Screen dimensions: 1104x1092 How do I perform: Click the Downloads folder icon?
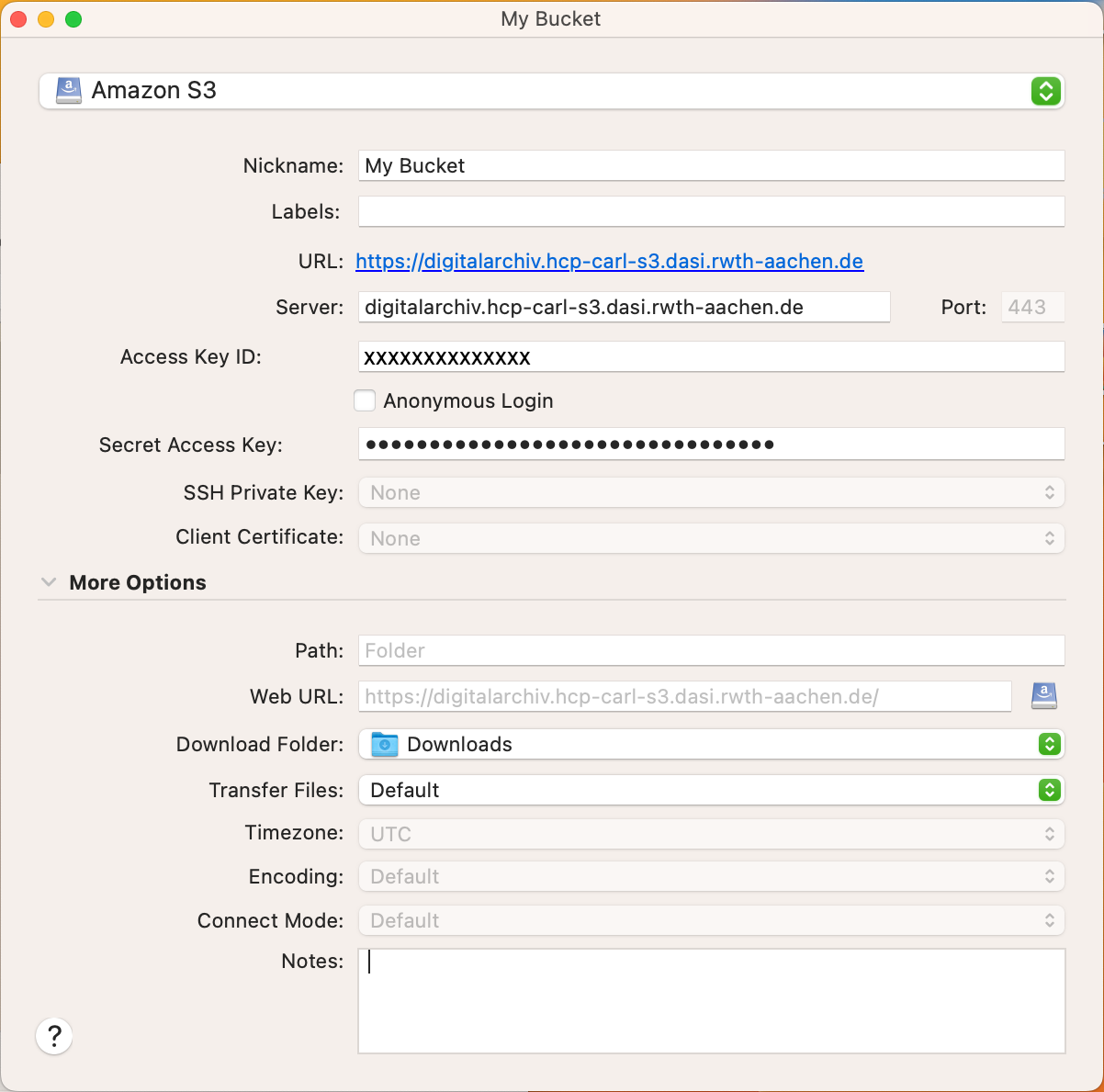(x=384, y=744)
